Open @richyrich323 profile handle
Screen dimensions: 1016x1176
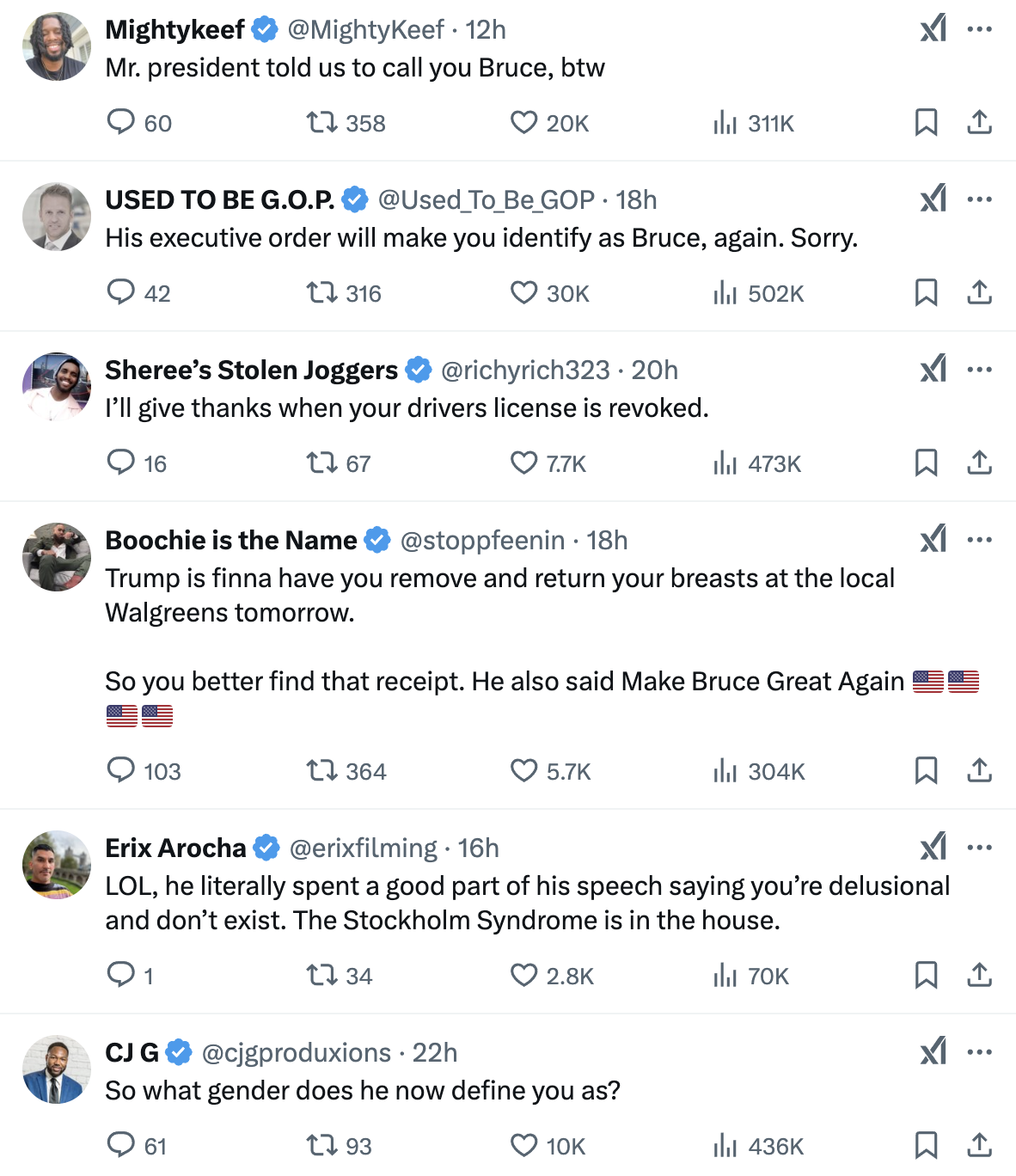tap(525, 370)
